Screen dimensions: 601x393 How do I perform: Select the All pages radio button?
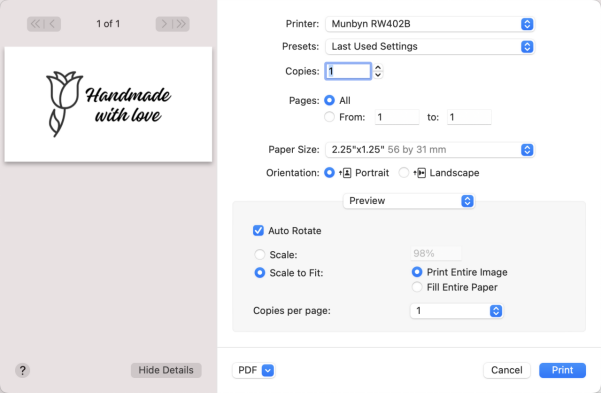[329, 100]
